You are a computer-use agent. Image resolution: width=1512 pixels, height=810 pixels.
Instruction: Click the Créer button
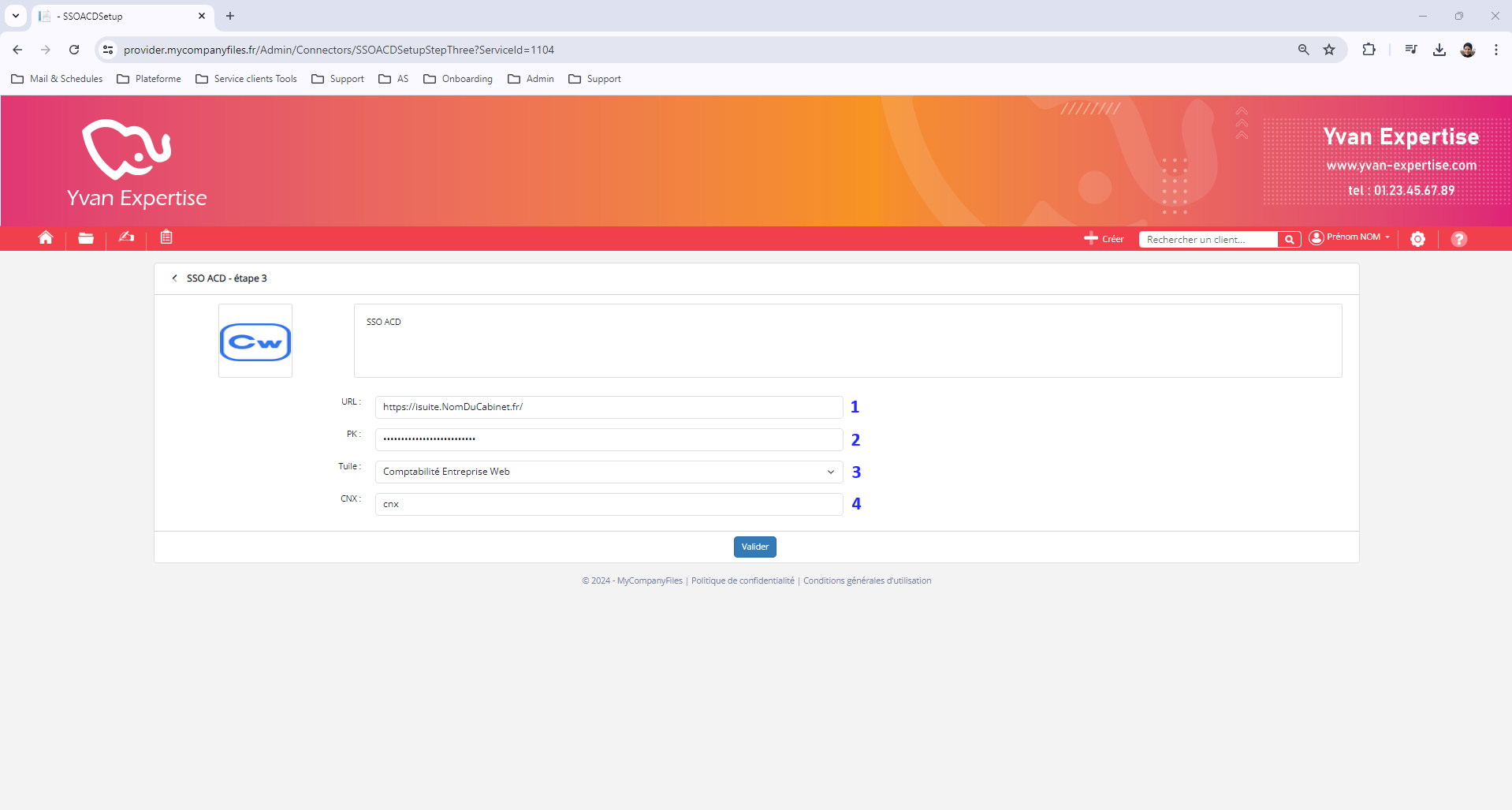tap(1104, 239)
